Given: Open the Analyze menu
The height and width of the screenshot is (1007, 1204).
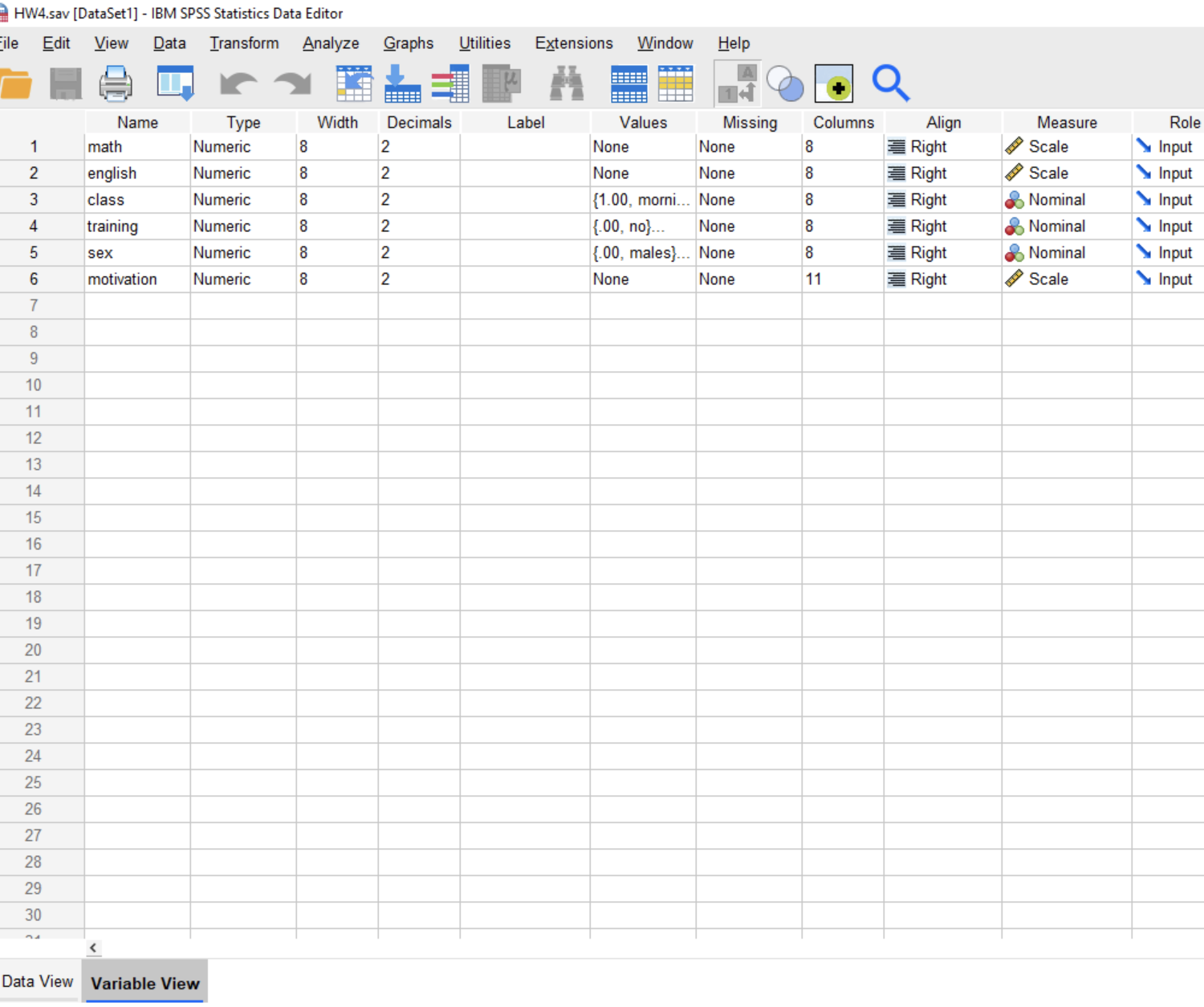Looking at the screenshot, I should [330, 43].
